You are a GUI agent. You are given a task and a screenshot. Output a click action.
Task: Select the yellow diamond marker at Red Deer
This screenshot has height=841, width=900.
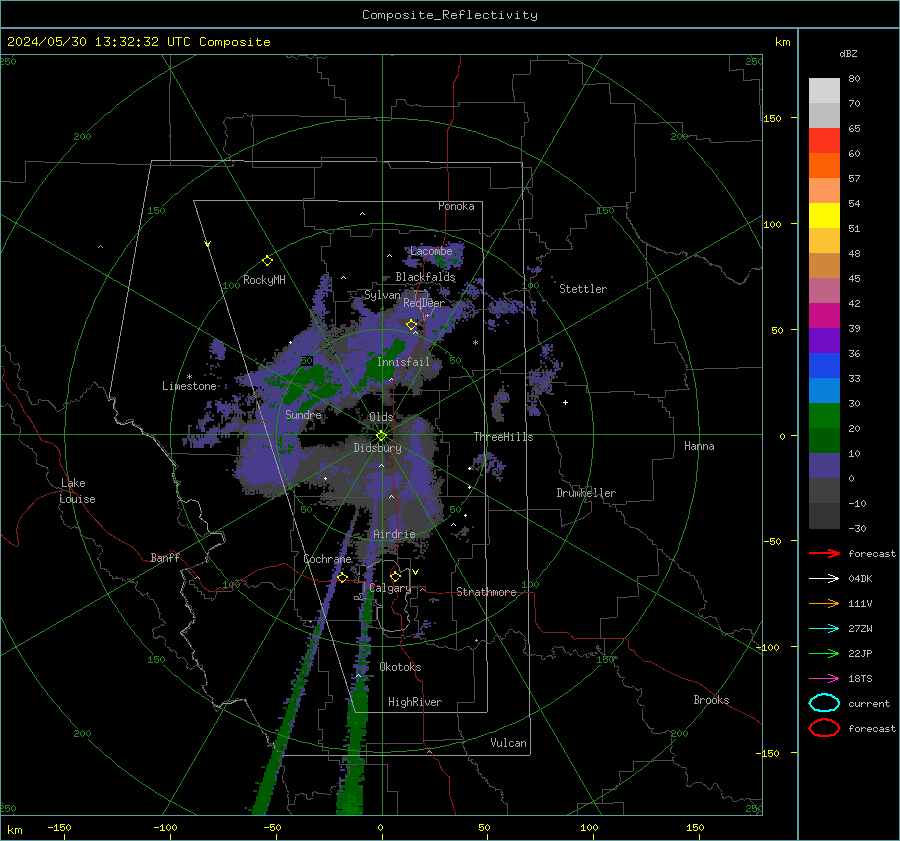tap(411, 325)
